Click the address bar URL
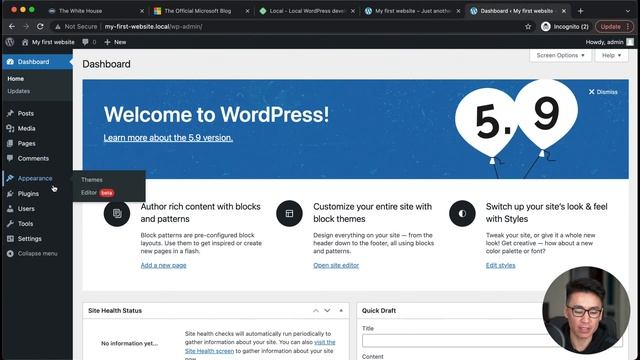640x360 pixels. [x=153, y=27]
